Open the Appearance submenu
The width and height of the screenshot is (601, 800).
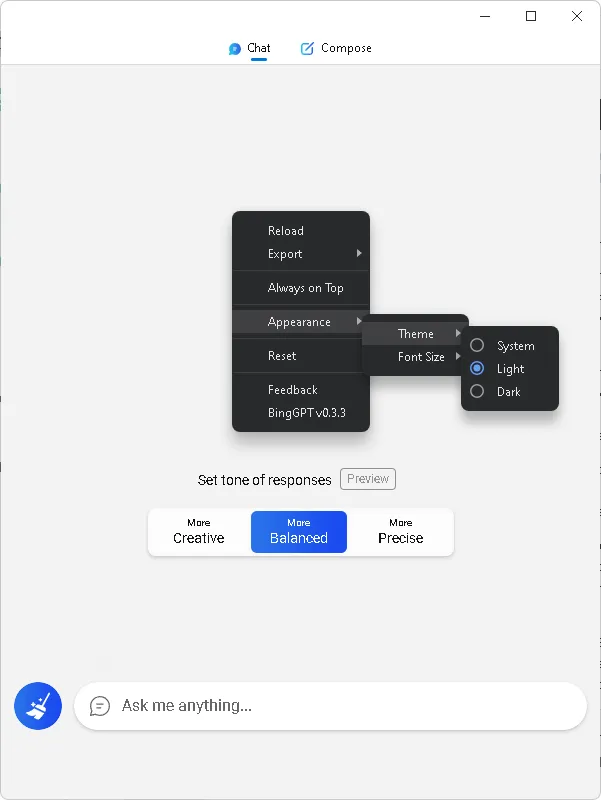[300, 322]
